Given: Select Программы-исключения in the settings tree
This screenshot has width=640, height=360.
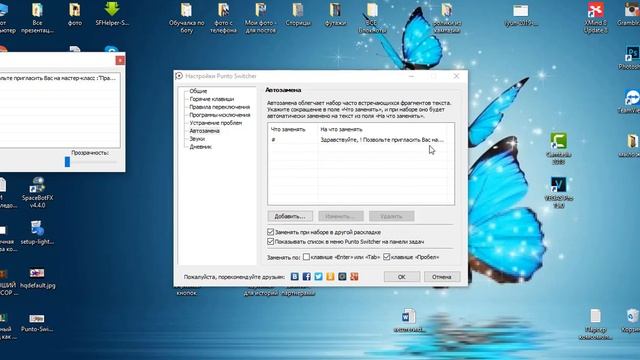Looking at the screenshot, I should click(220, 115).
